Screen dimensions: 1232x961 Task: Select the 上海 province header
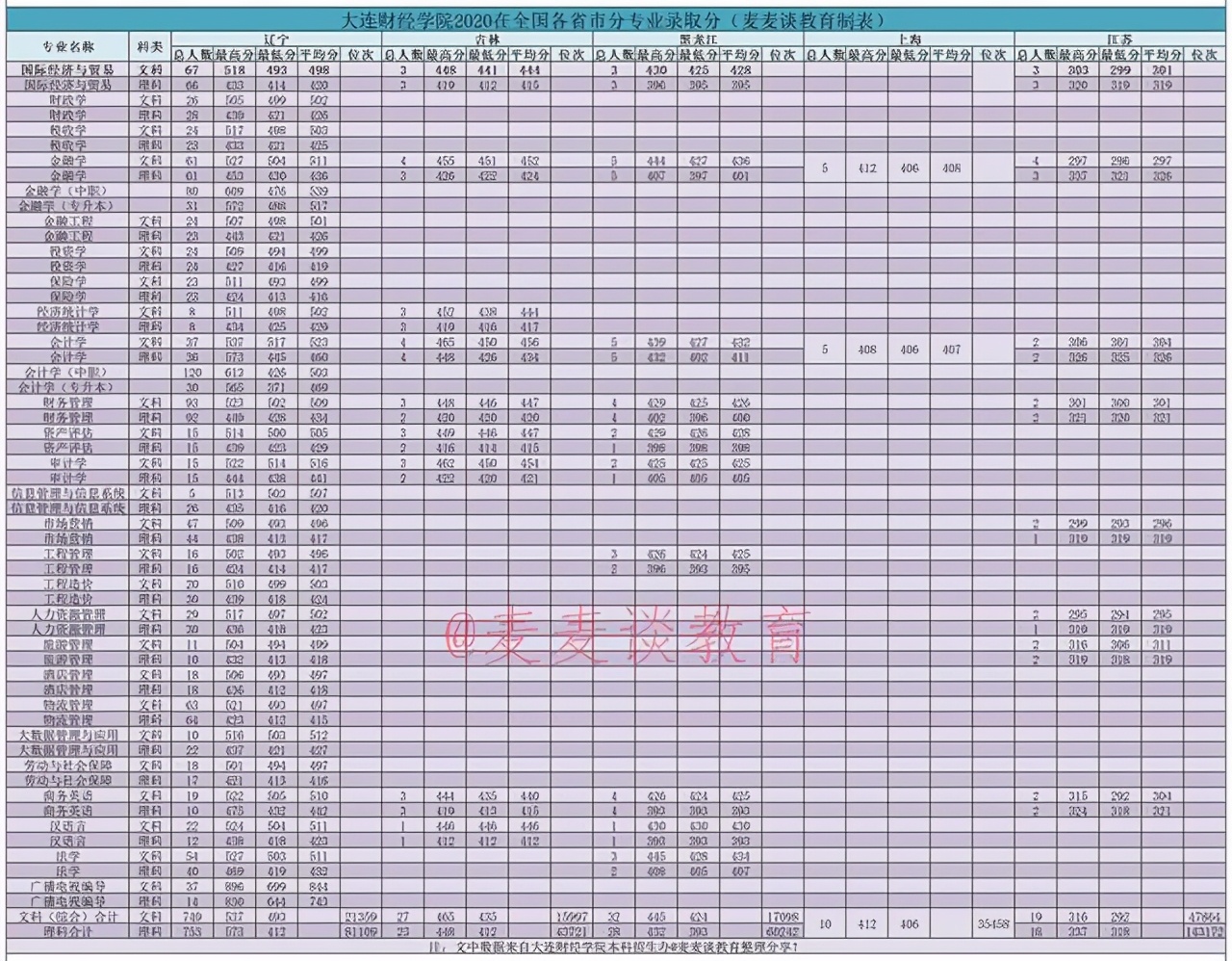(x=909, y=39)
